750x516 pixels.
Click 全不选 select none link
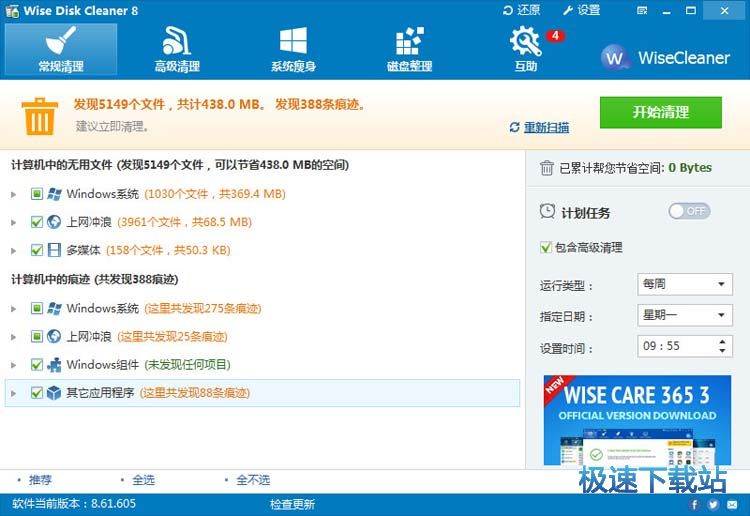(x=253, y=480)
